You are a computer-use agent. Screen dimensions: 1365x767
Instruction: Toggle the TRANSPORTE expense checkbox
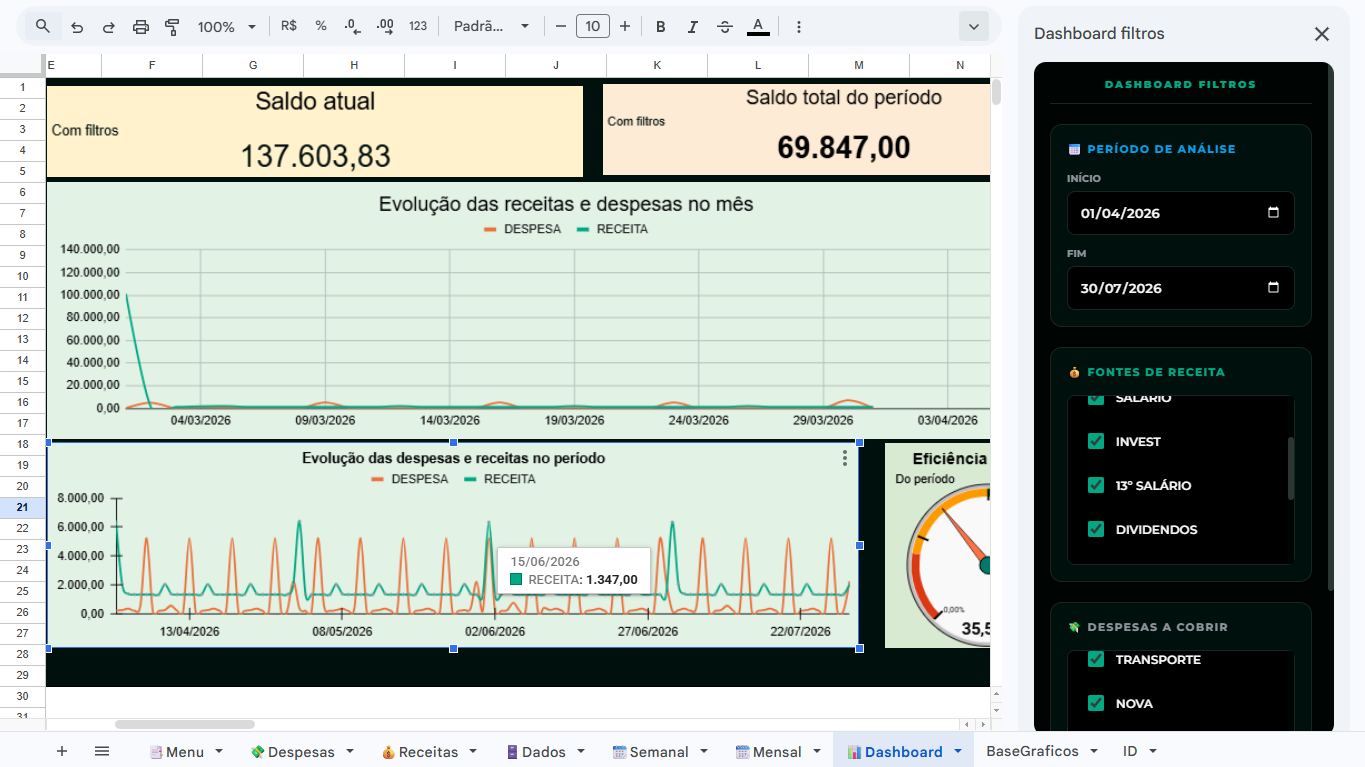pos(1096,659)
